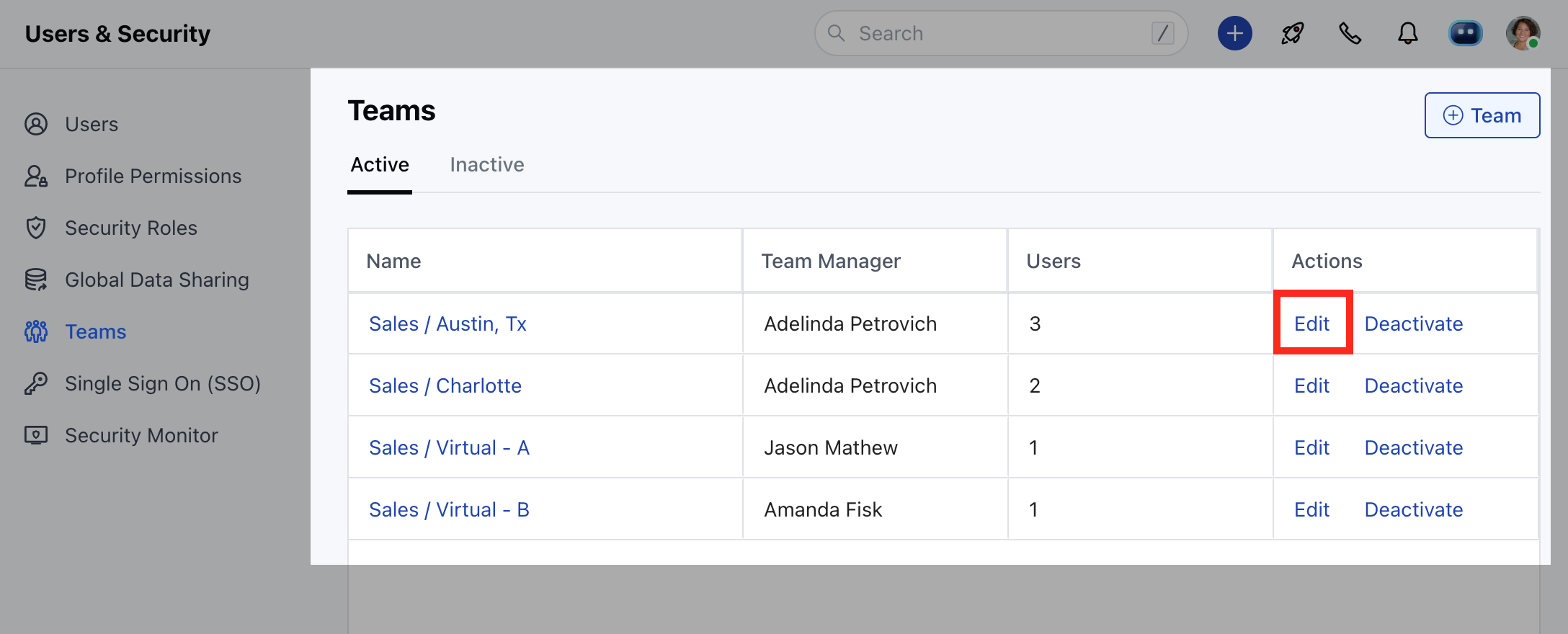The width and height of the screenshot is (1568, 634).
Task: Select the Active teams tab
Action: pos(380,165)
